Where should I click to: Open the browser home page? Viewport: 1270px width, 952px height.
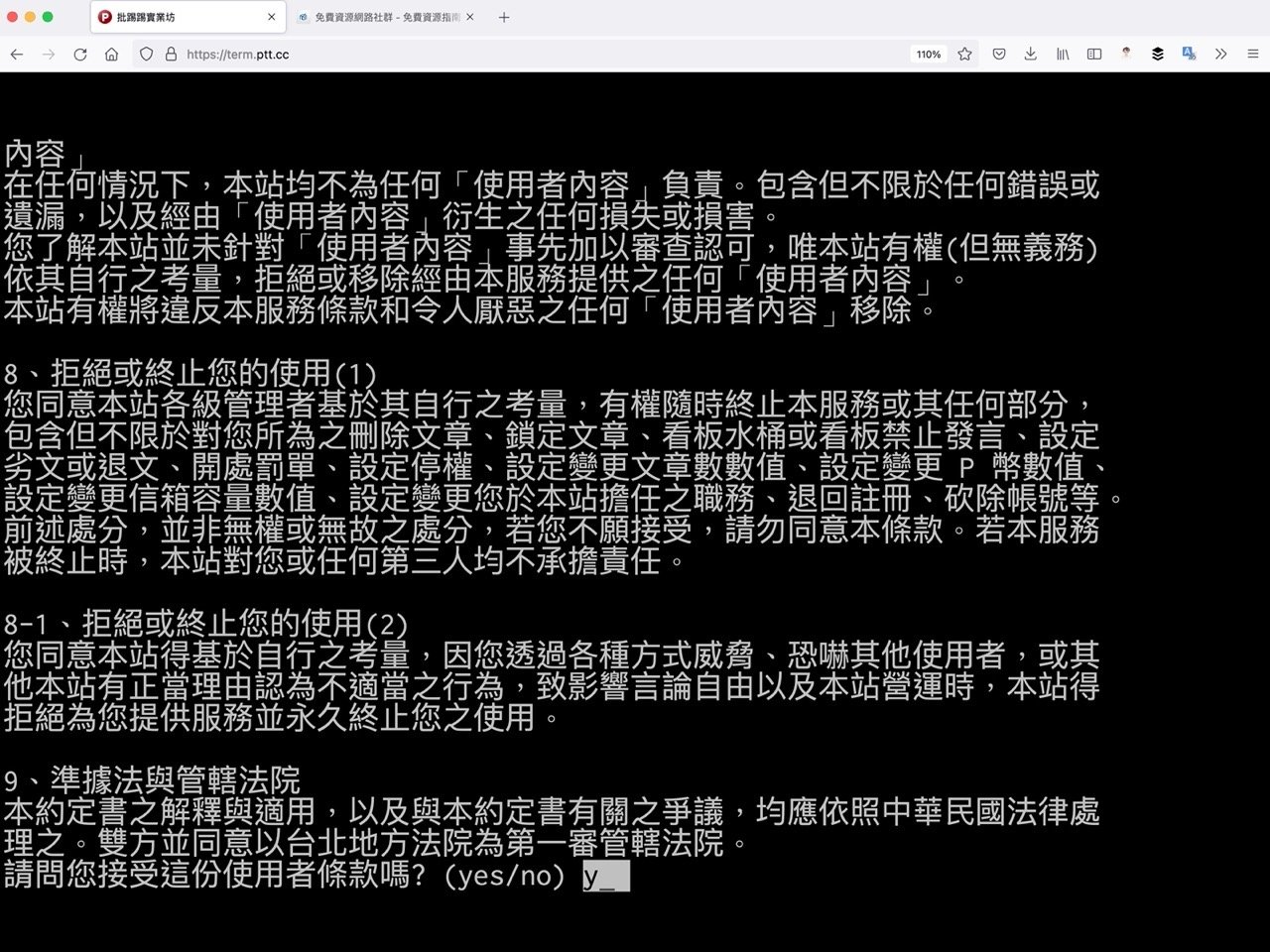[111, 55]
